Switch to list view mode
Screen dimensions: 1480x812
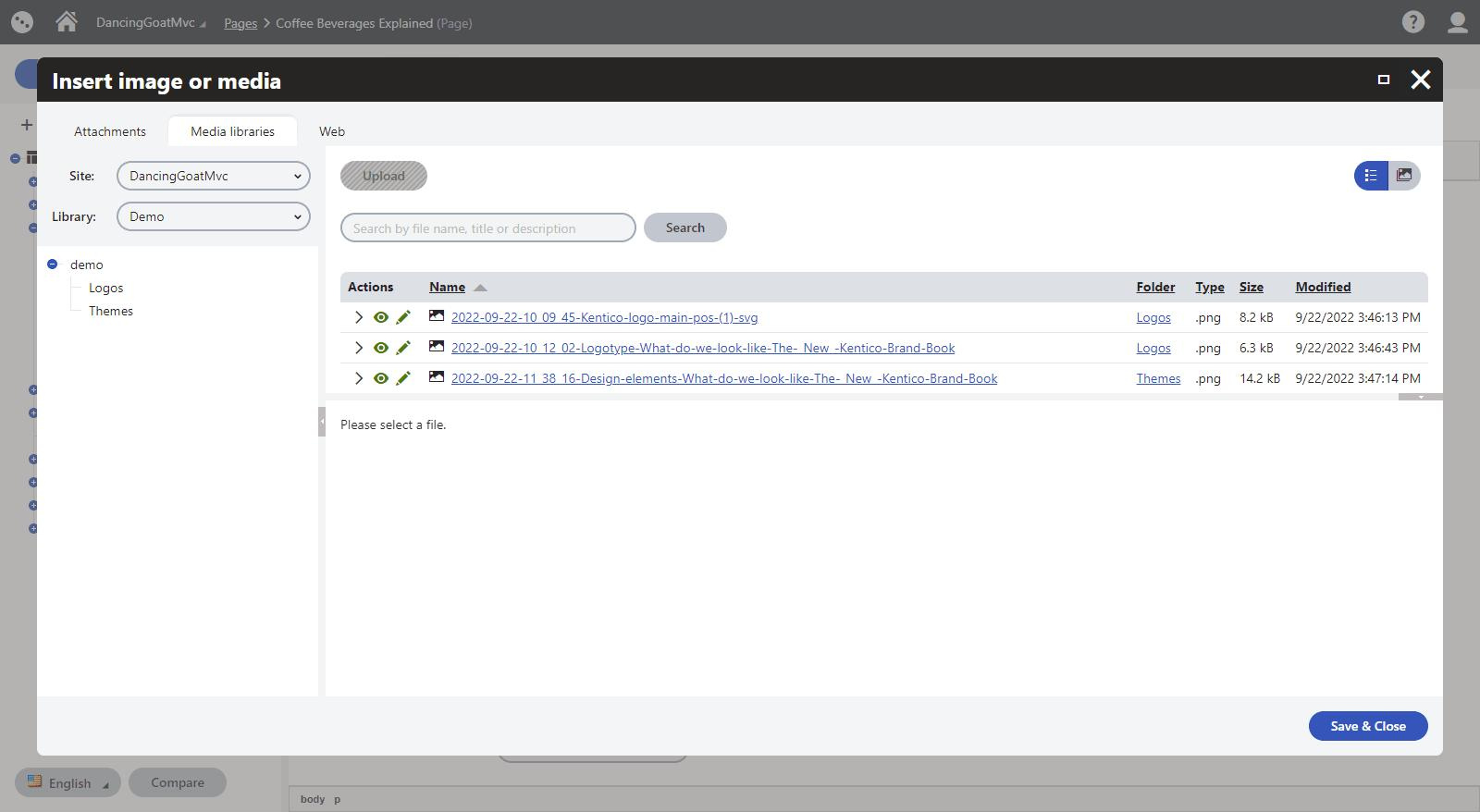1371,176
